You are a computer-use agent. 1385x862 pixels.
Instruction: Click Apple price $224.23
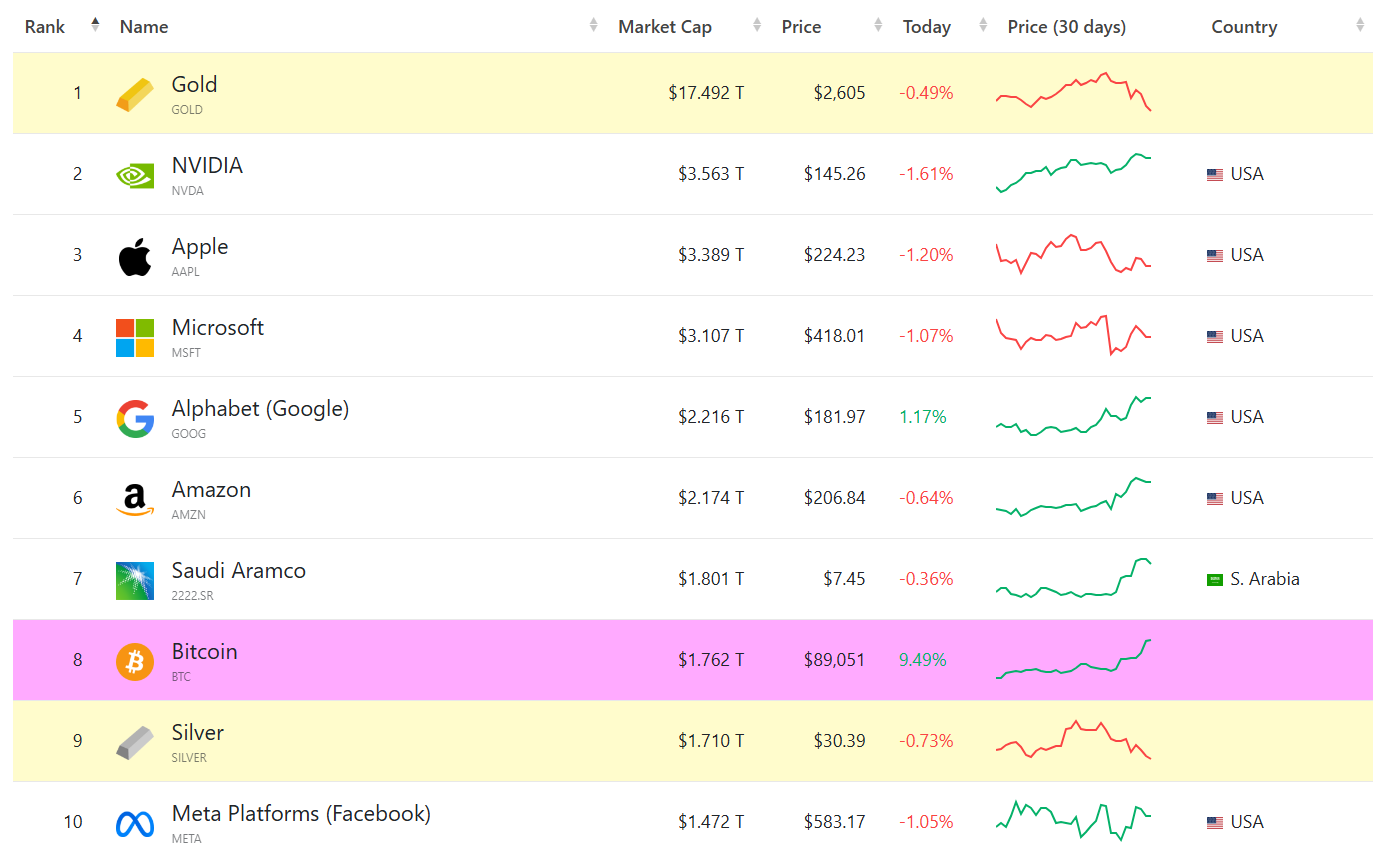834,256
